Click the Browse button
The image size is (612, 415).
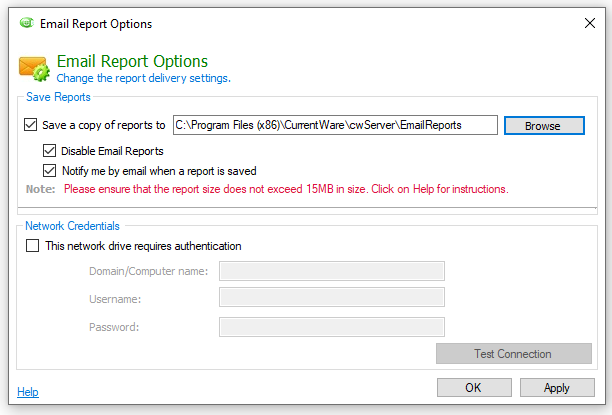pos(544,126)
